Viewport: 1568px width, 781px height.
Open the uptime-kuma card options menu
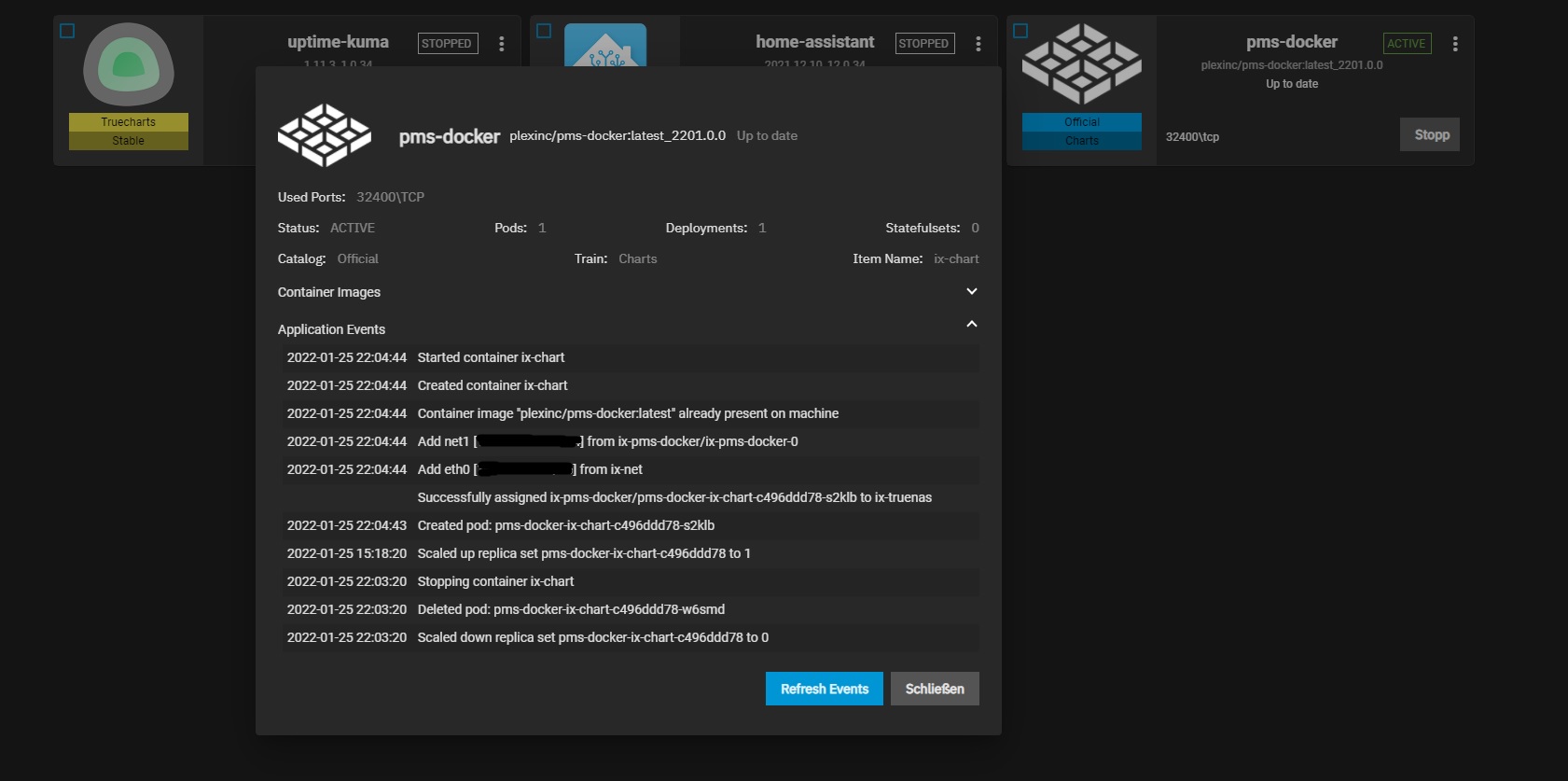(x=502, y=44)
